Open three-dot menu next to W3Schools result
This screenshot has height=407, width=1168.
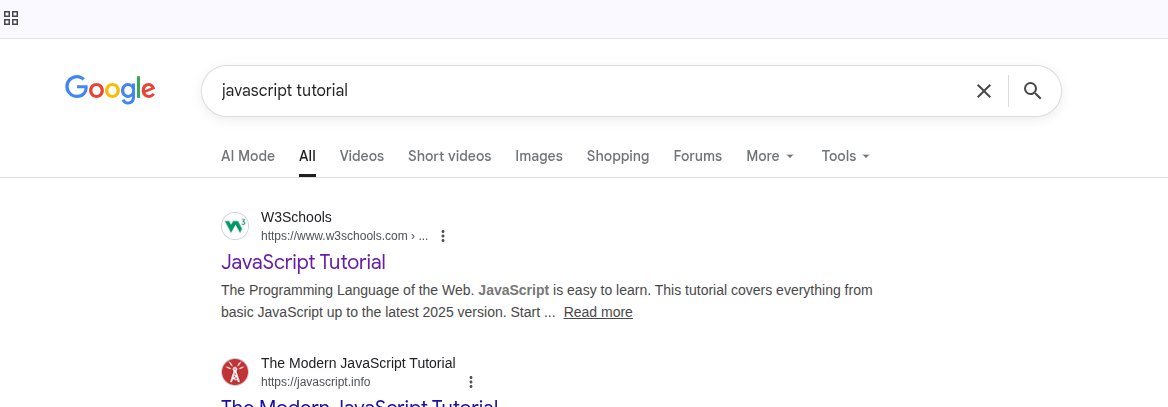coord(443,236)
